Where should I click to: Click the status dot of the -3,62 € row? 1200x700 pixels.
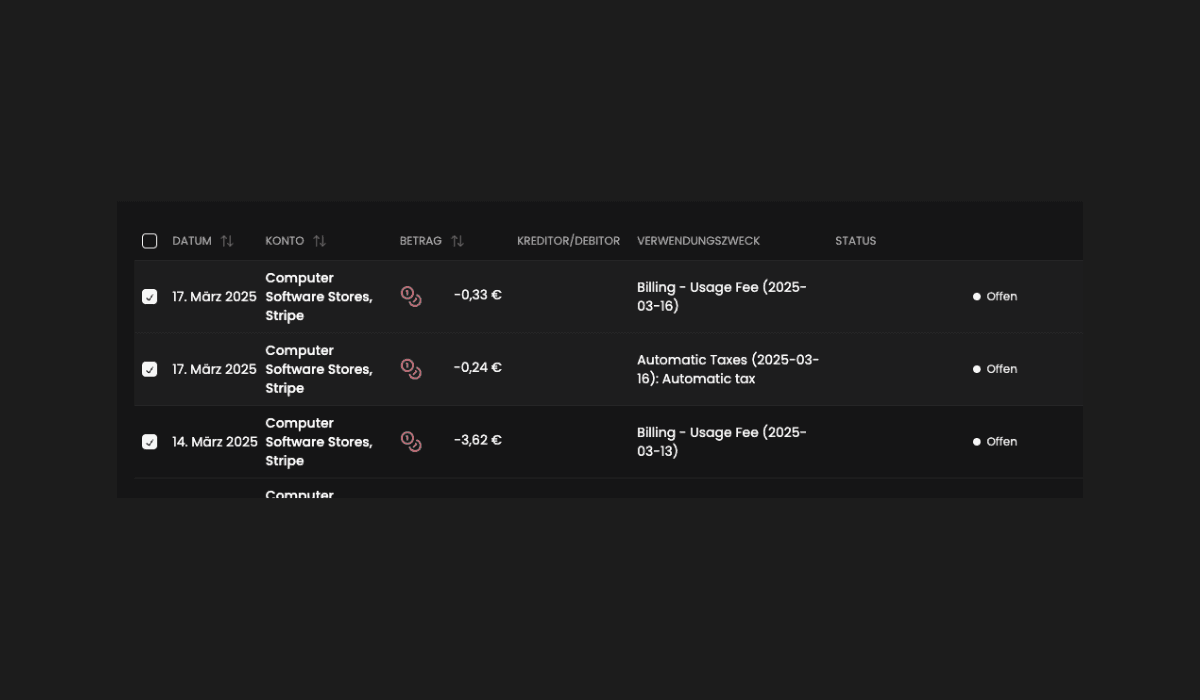pos(977,442)
